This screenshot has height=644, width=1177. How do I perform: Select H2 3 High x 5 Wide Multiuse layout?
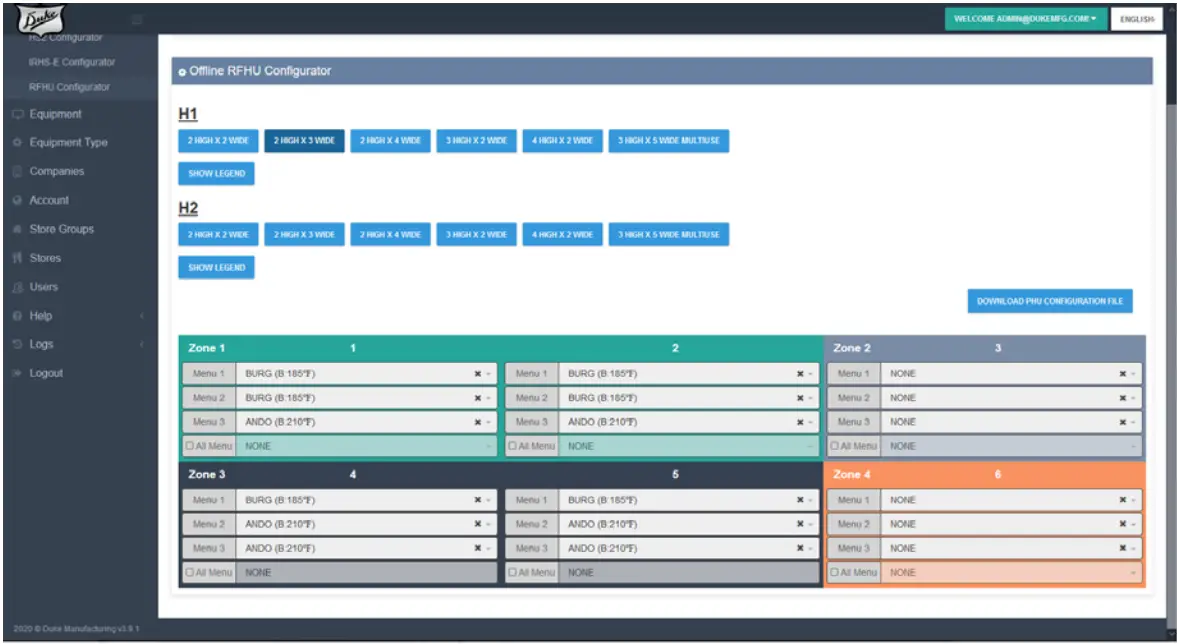click(x=668, y=235)
